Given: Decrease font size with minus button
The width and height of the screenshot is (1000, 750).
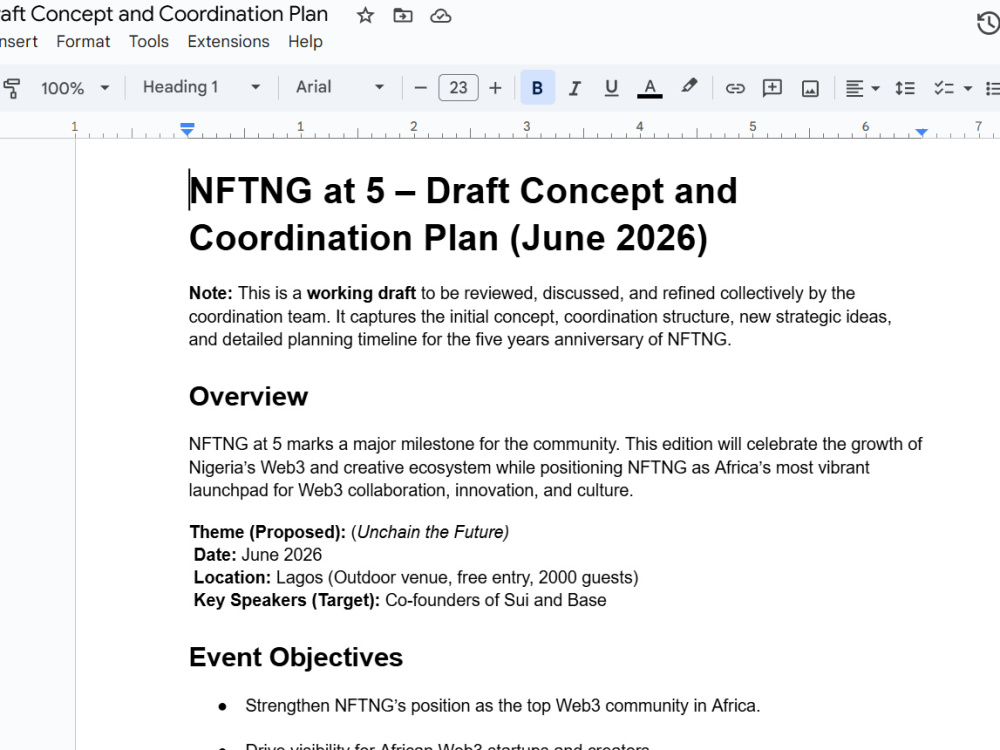Looking at the screenshot, I should [x=420, y=88].
